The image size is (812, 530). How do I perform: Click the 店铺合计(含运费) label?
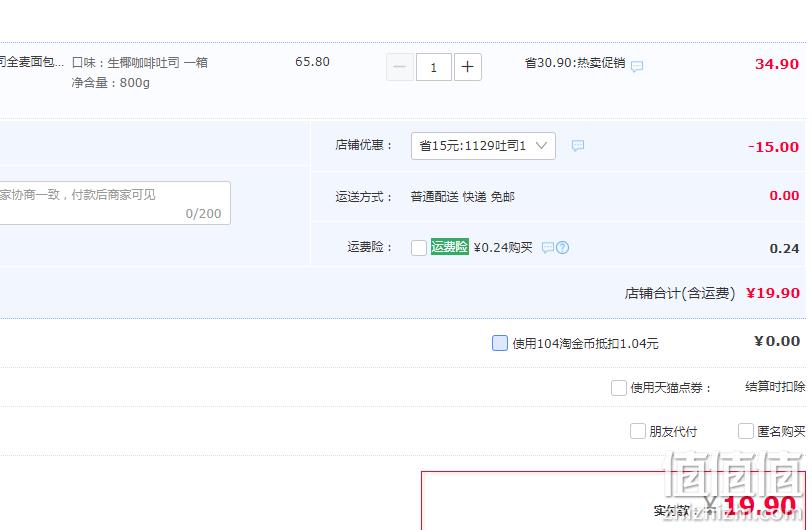[x=680, y=293]
